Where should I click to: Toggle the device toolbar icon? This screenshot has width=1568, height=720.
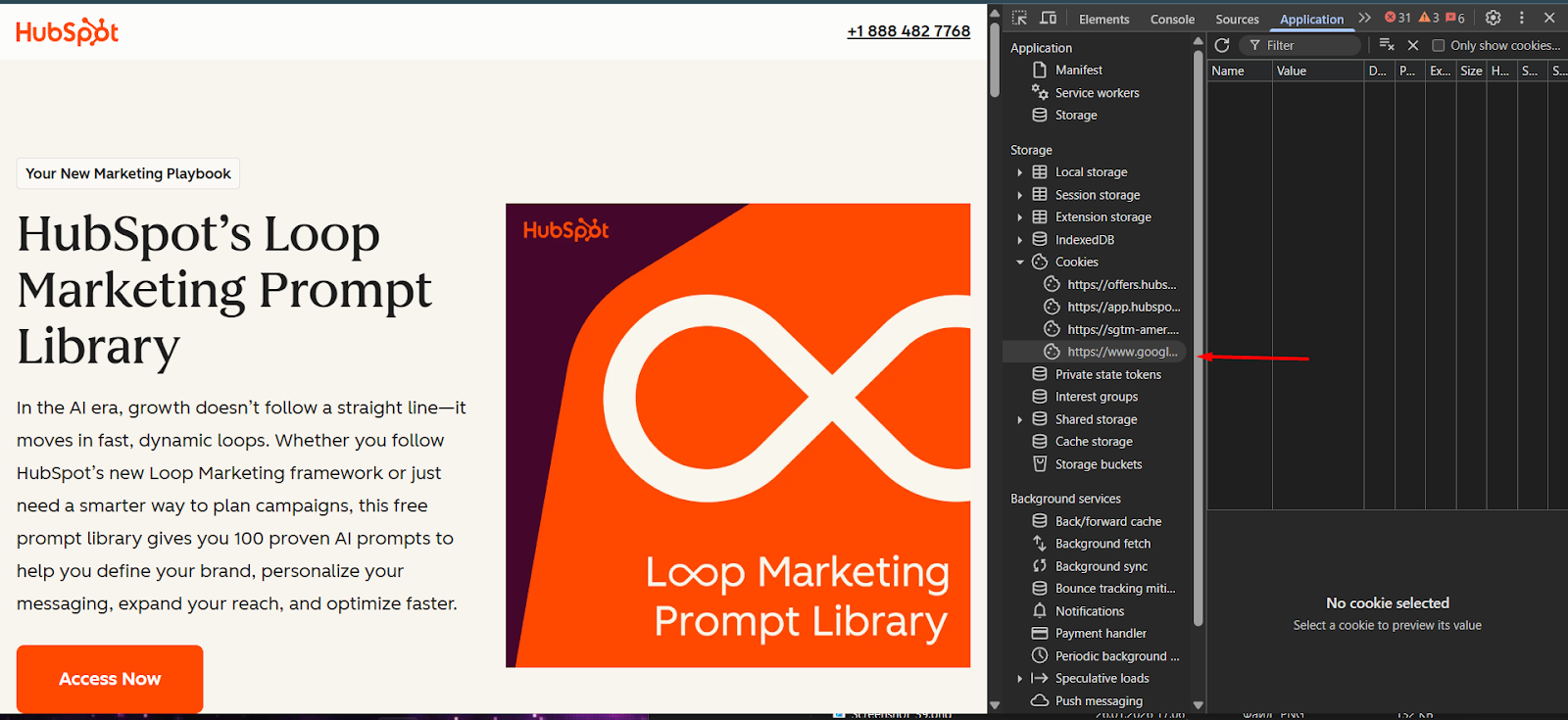pos(1048,18)
